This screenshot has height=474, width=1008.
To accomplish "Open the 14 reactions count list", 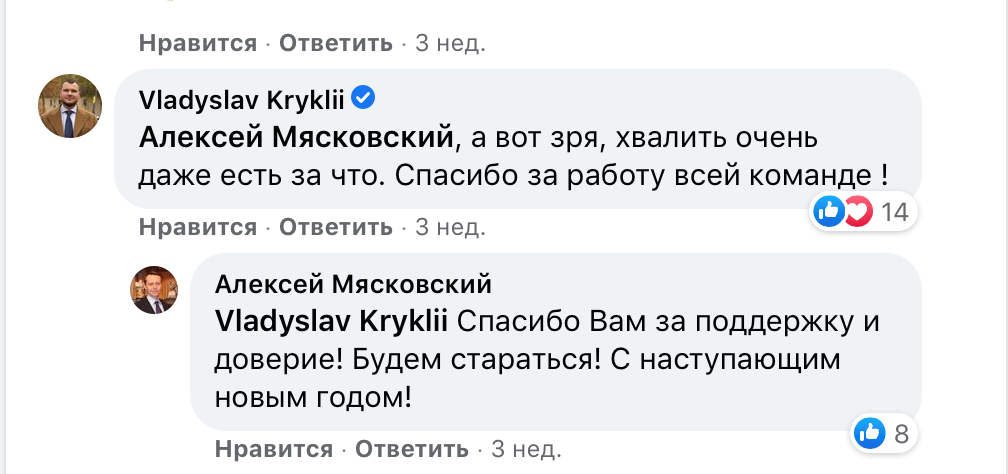I will [x=894, y=212].
